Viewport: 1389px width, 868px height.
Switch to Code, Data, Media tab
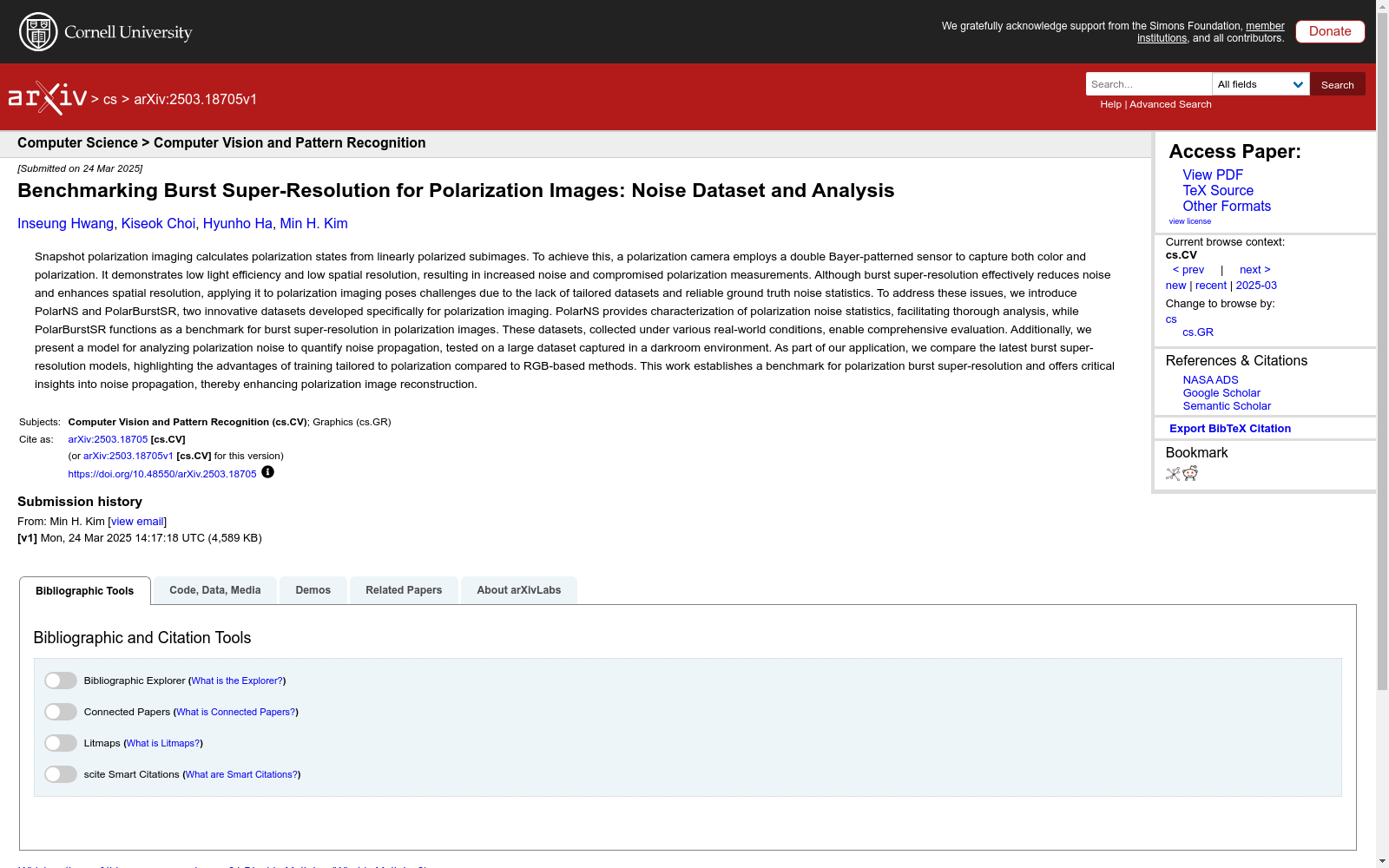point(215,590)
